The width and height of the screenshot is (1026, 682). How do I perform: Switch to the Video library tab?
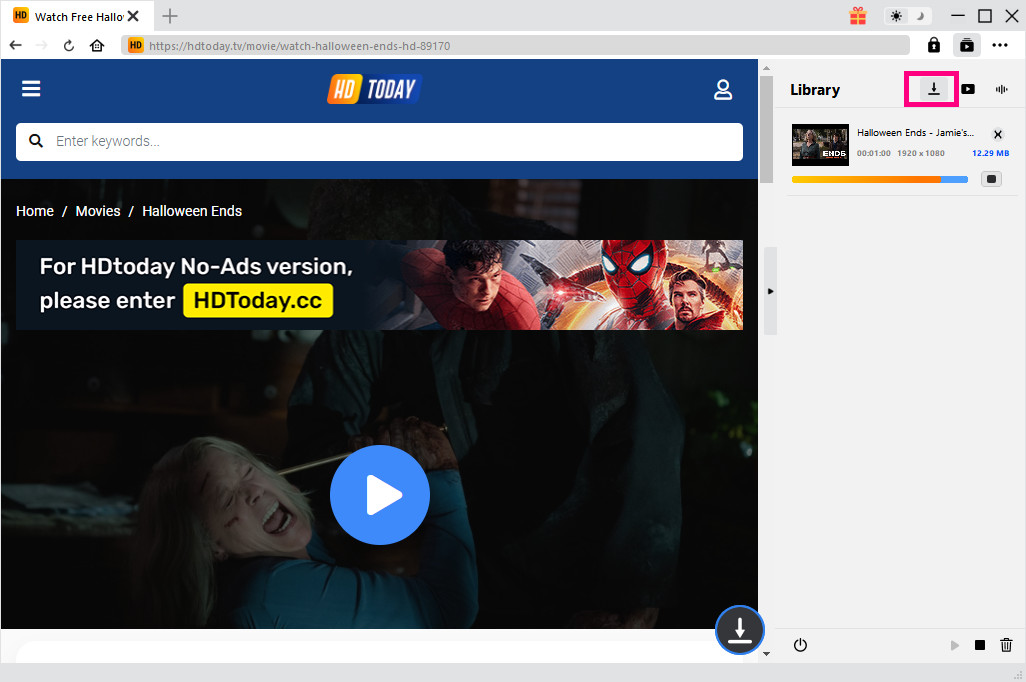968,89
